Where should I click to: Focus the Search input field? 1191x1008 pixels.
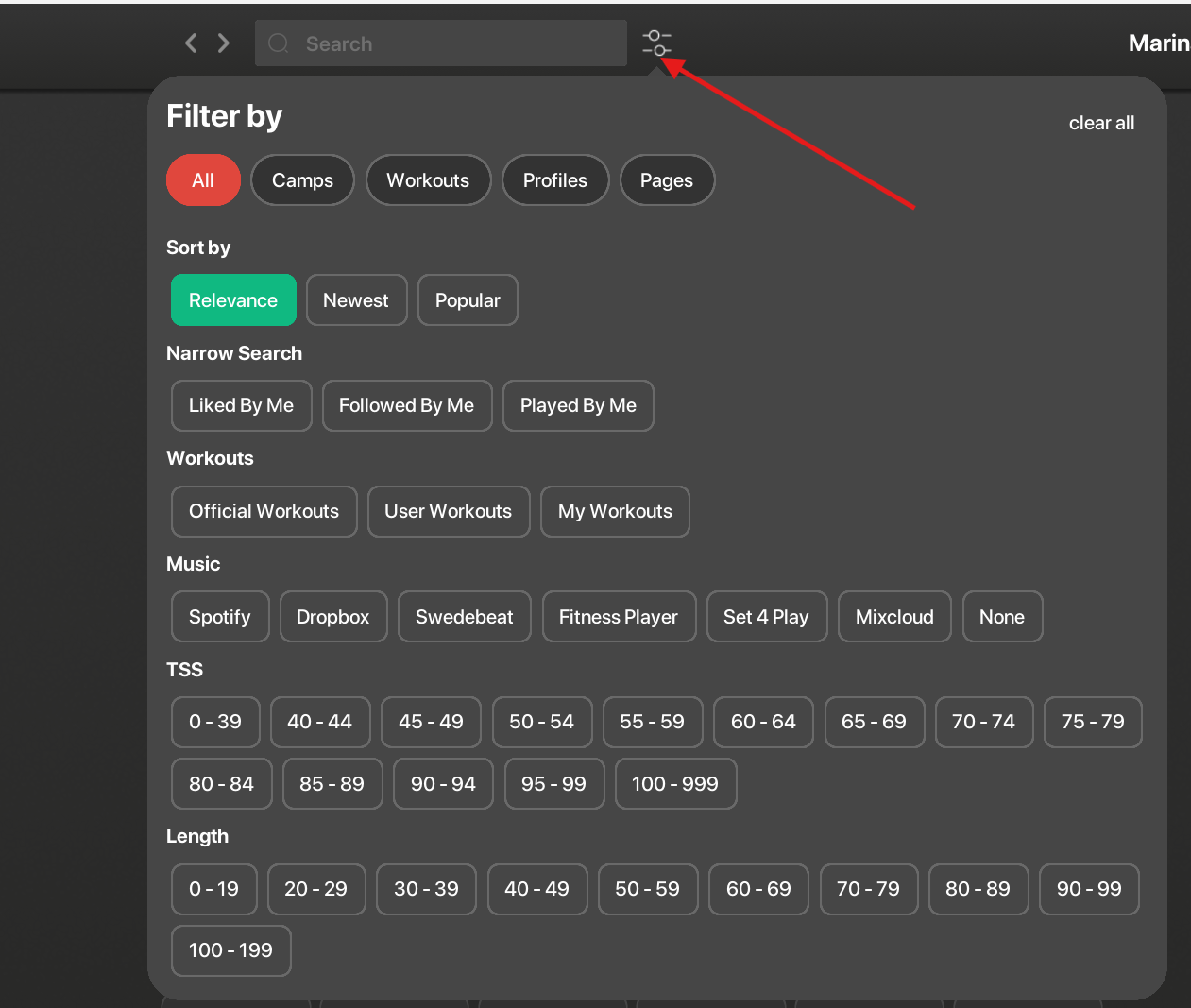(x=441, y=43)
